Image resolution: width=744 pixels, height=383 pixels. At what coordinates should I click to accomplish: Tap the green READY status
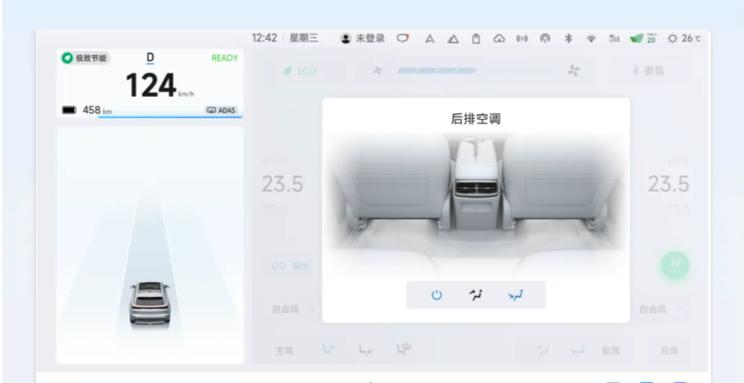point(224,58)
